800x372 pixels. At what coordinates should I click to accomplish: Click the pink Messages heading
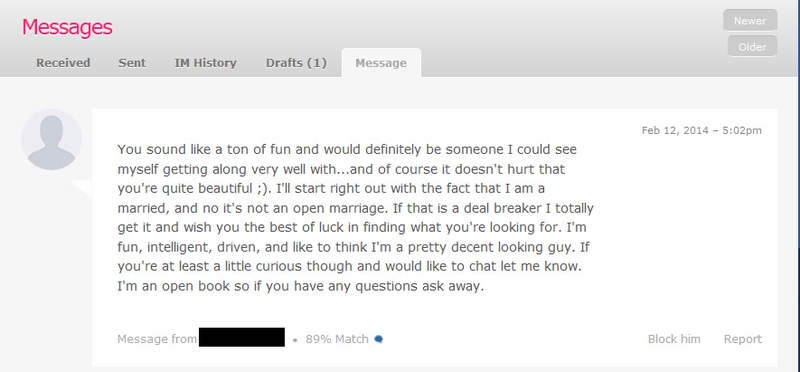(x=67, y=28)
